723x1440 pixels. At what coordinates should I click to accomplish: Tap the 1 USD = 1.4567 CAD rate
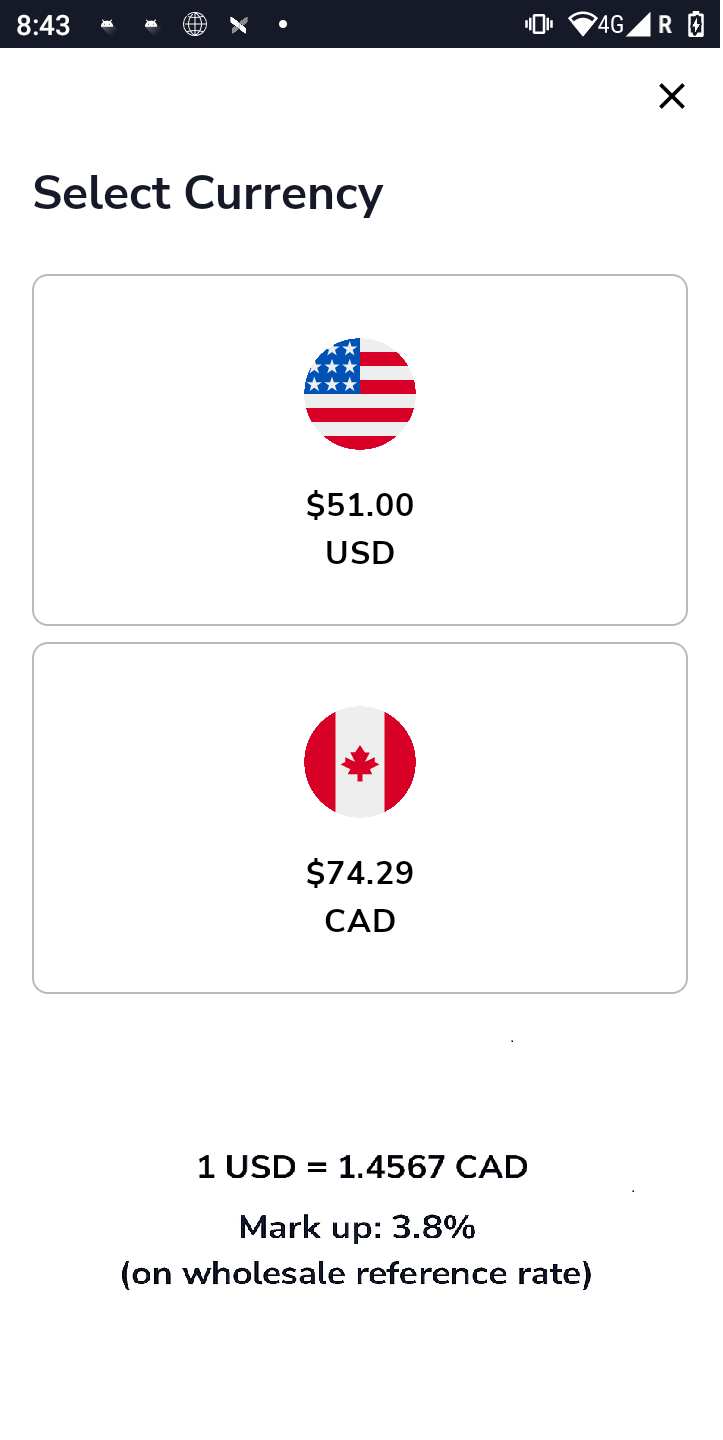362,1167
